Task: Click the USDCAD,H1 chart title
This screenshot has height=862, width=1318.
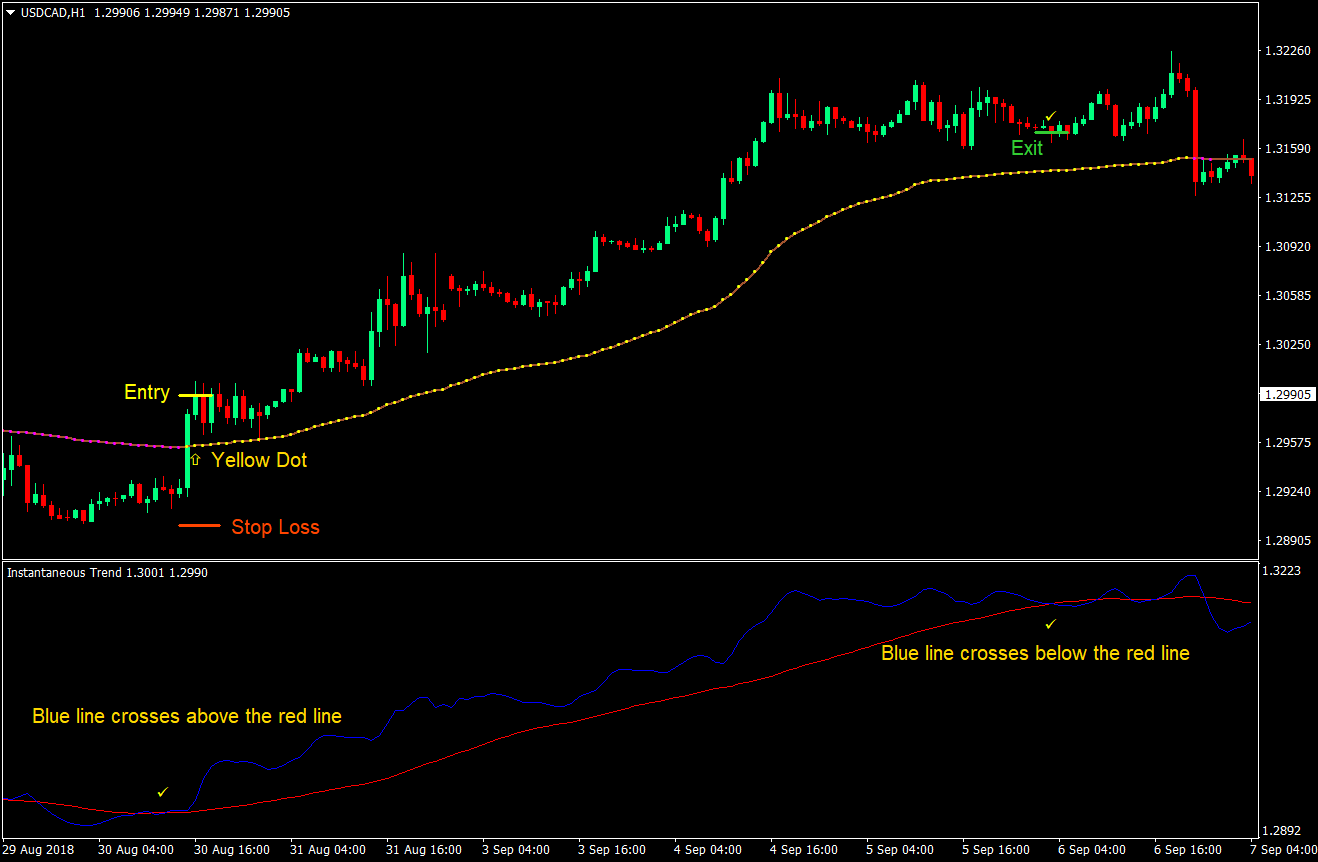Action: click(55, 12)
